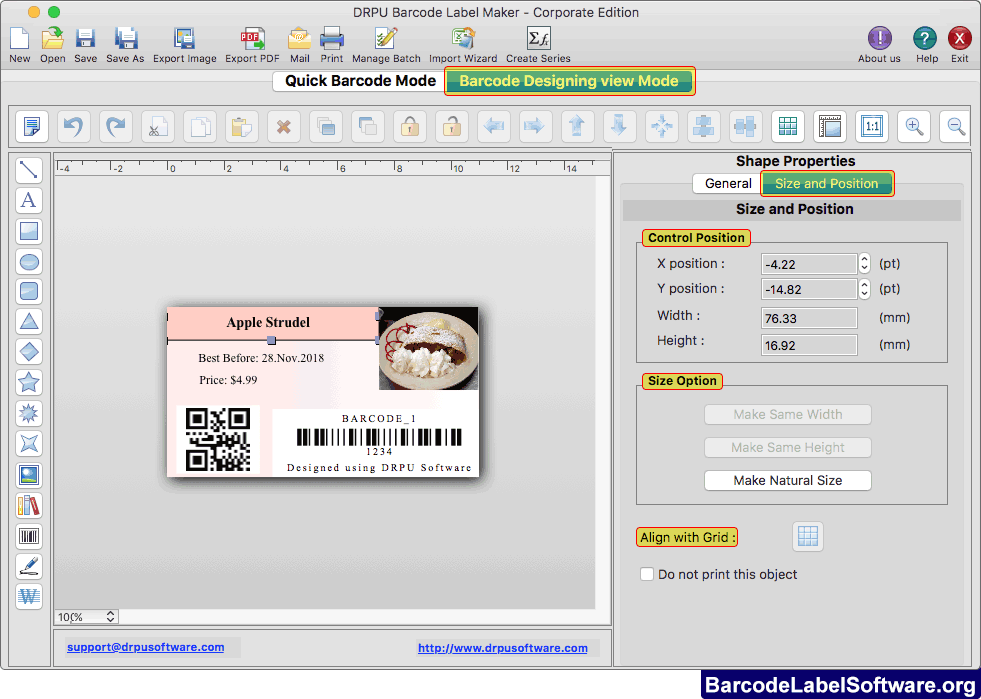Click the Width value field
The width and height of the screenshot is (981, 699).
(x=809, y=318)
